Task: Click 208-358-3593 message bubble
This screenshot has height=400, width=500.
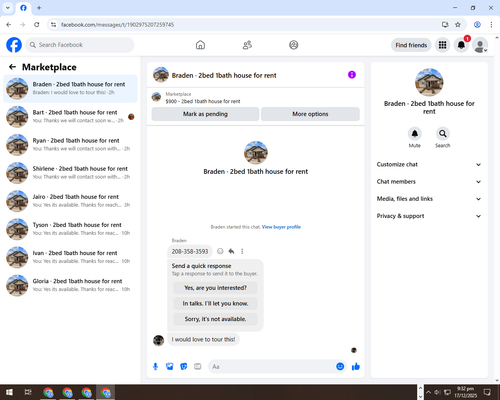Action: pyautogui.click(x=190, y=251)
